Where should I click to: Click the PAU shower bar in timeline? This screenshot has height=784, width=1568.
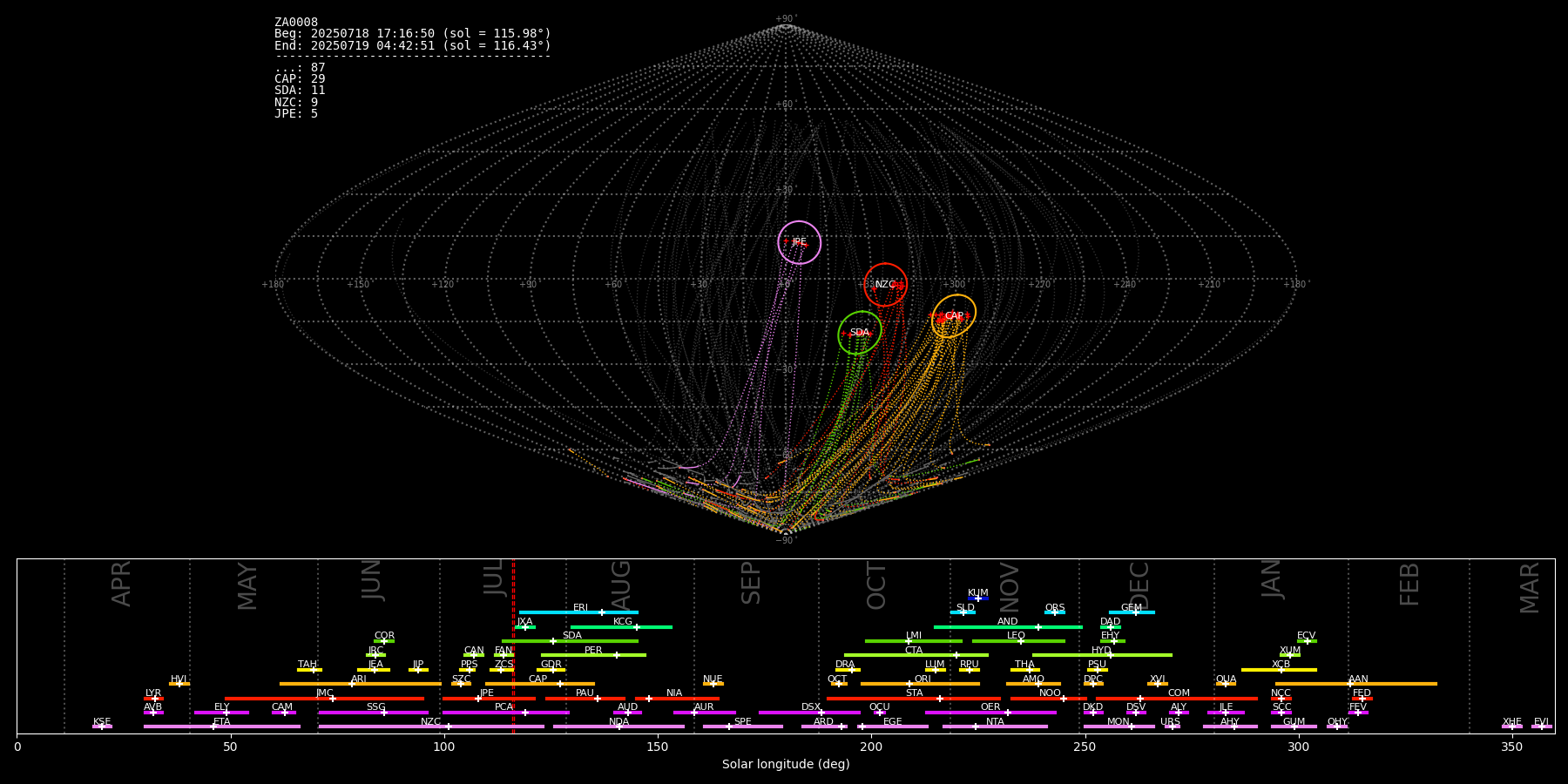click(585, 699)
